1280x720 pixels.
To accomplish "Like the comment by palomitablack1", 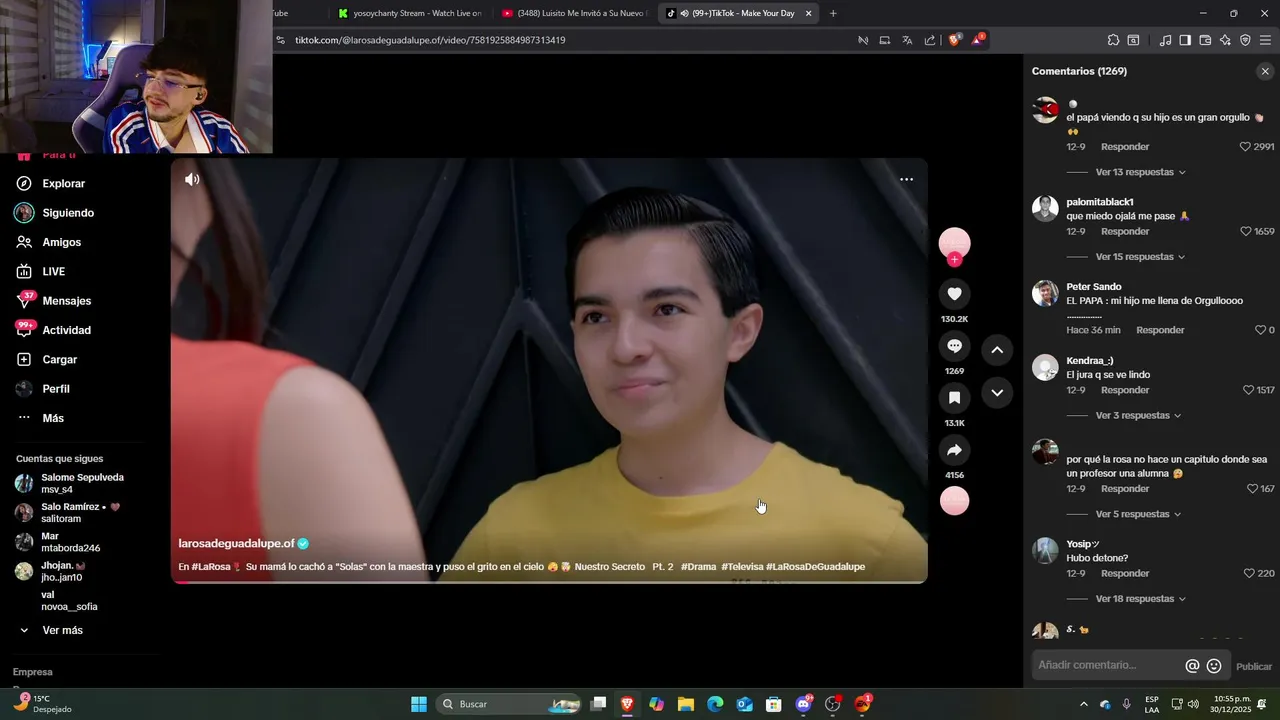I will tap(1246, 231).
